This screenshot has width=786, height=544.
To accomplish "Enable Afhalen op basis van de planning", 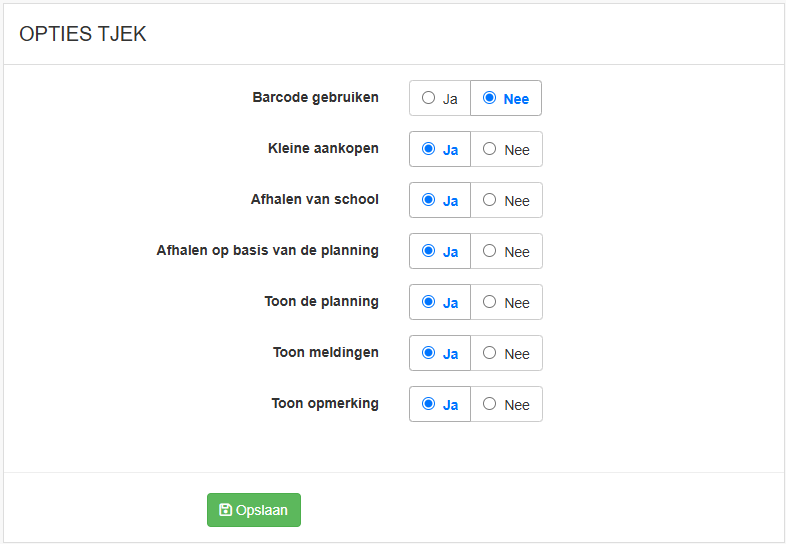I will (440, 251).
